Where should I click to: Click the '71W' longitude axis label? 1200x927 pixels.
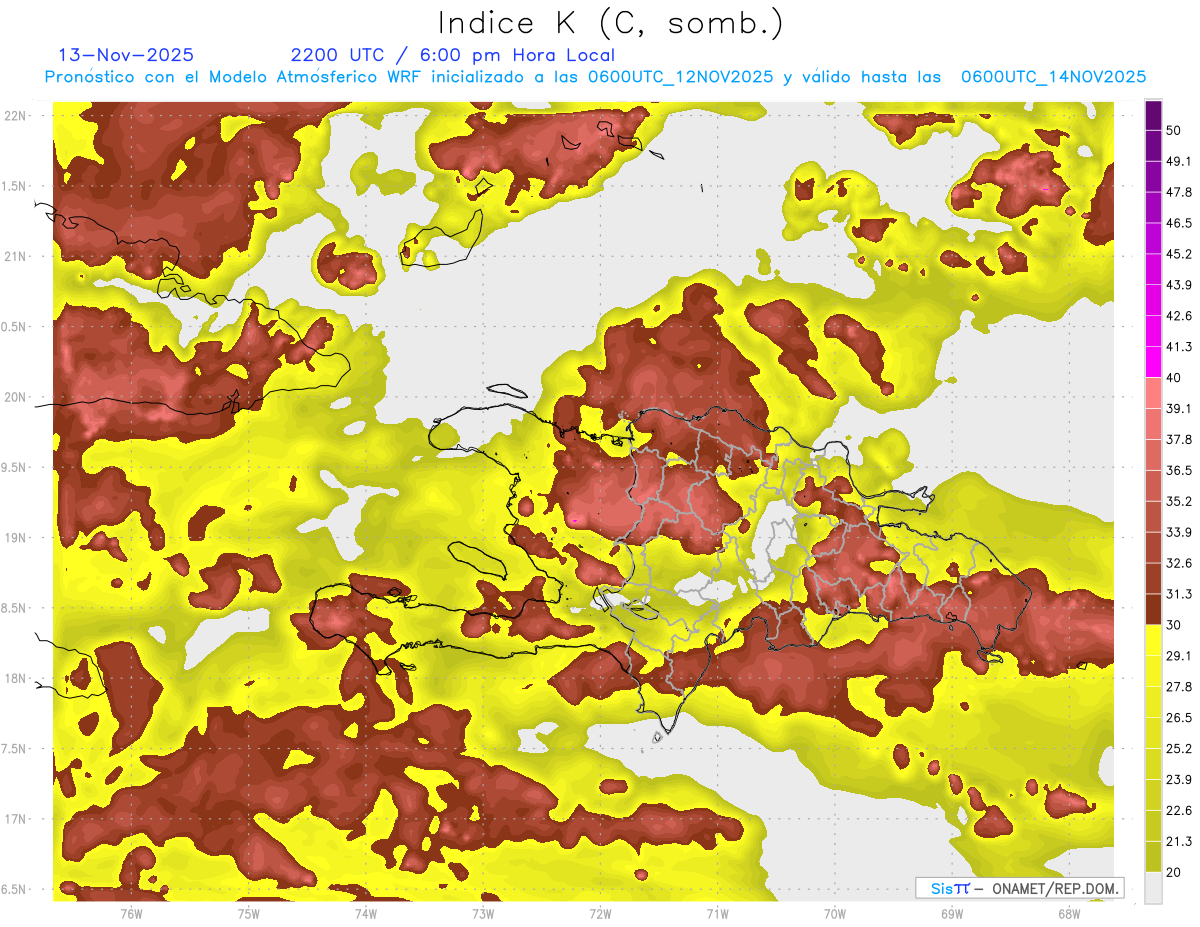coord(717,913)
